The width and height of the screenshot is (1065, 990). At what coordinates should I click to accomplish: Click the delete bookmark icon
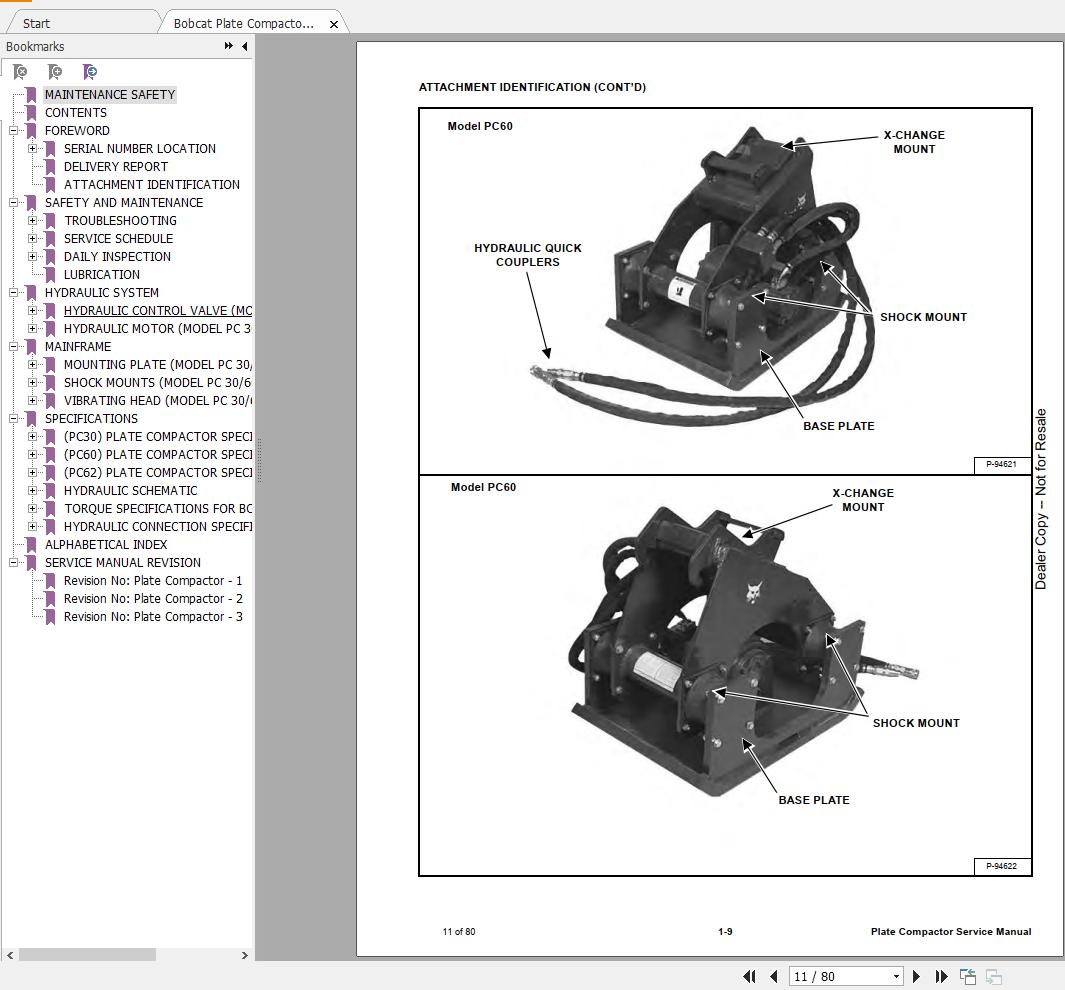(x=20, y=72)
